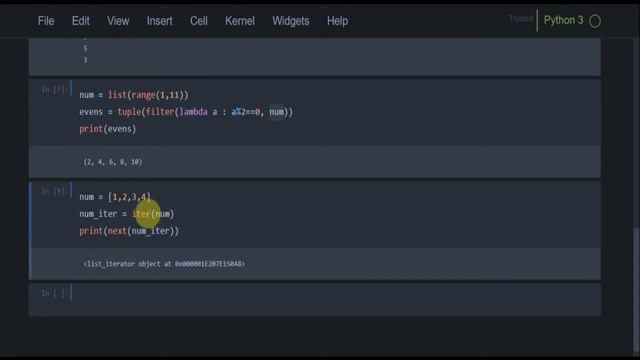640x360 pixels.
Task: Click the kernel idle status circle icon
Action: pos(595,21)
